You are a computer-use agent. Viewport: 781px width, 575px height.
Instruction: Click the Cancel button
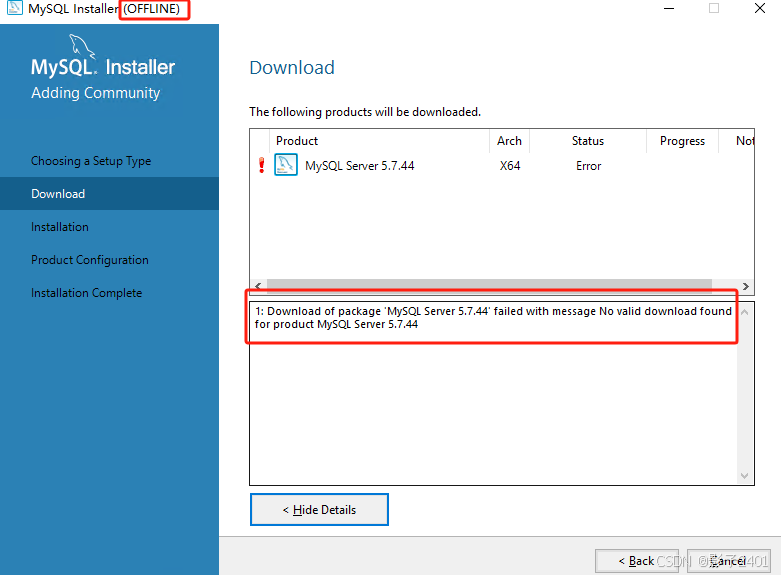click(x=729, y=561)
